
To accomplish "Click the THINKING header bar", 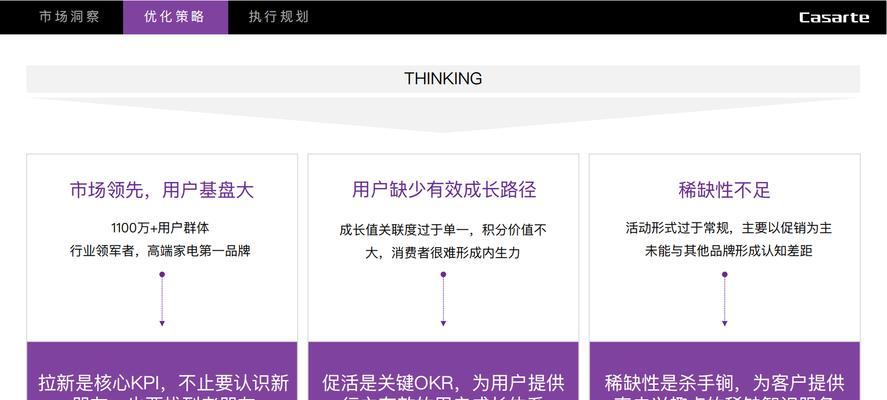I will pyautogui.click(x=443, y=79).
